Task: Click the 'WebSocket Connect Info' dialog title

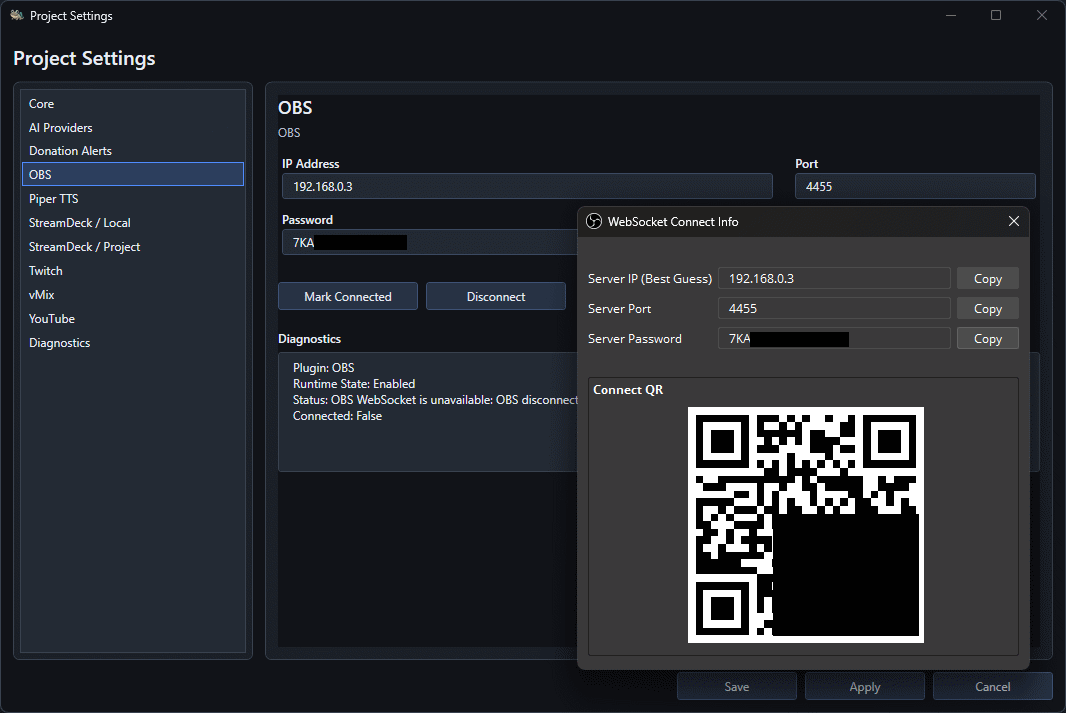Action: [673, 222]
